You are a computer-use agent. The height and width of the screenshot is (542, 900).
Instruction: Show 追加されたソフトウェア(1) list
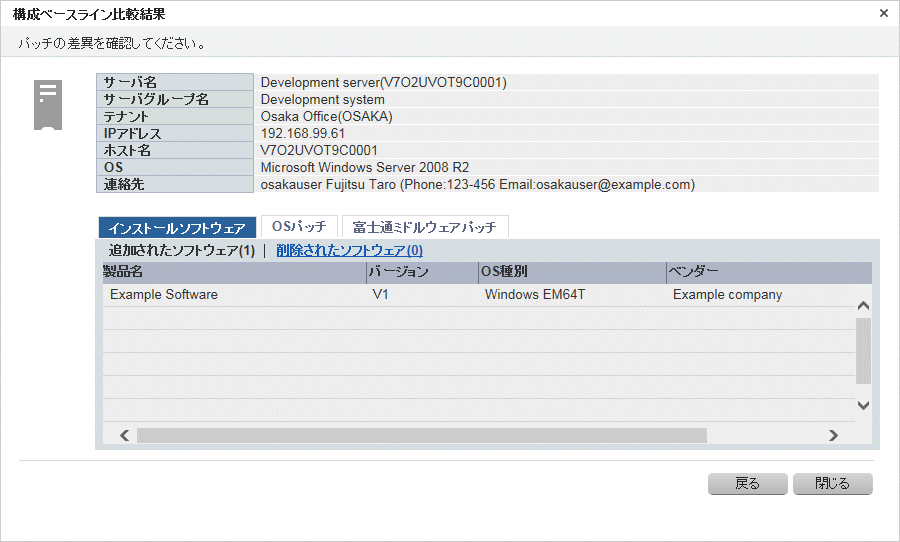click(182, 251)
